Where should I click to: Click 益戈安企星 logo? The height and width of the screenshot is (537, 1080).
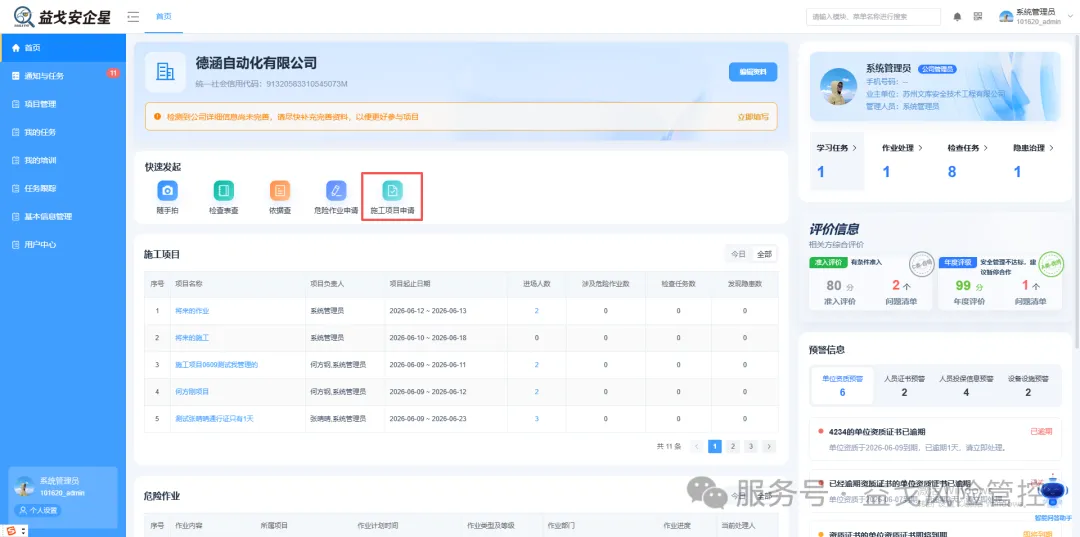pos(63,17)
